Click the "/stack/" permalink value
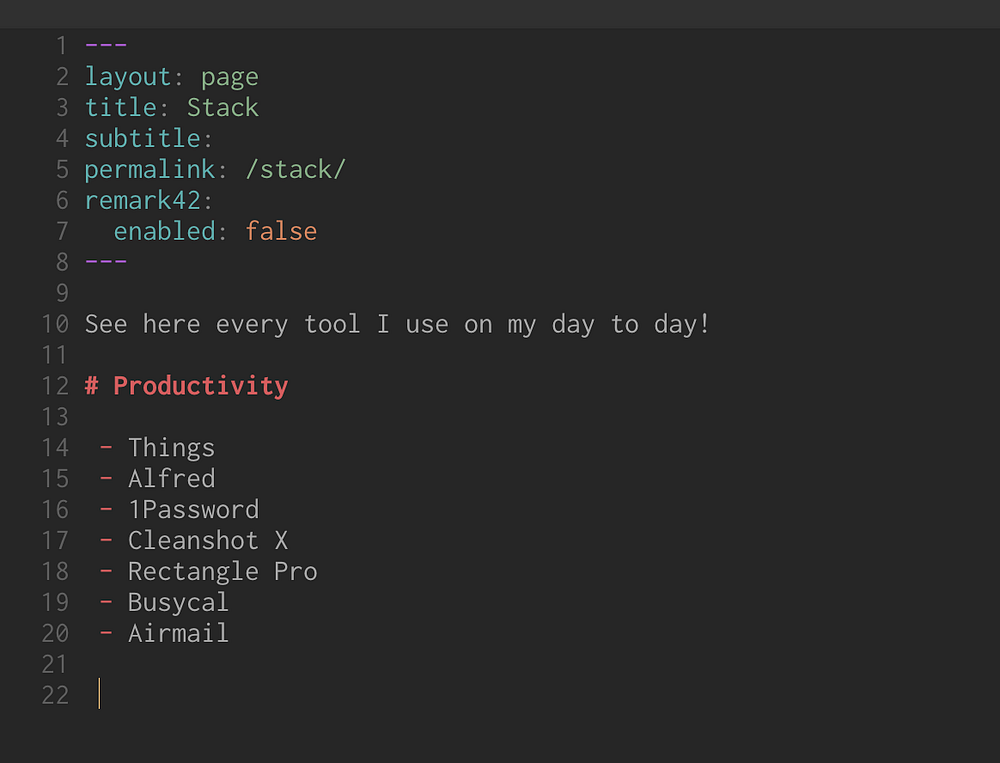This screenshot has width=1000, height=763. pyautogui.click(x=295, y=169)
